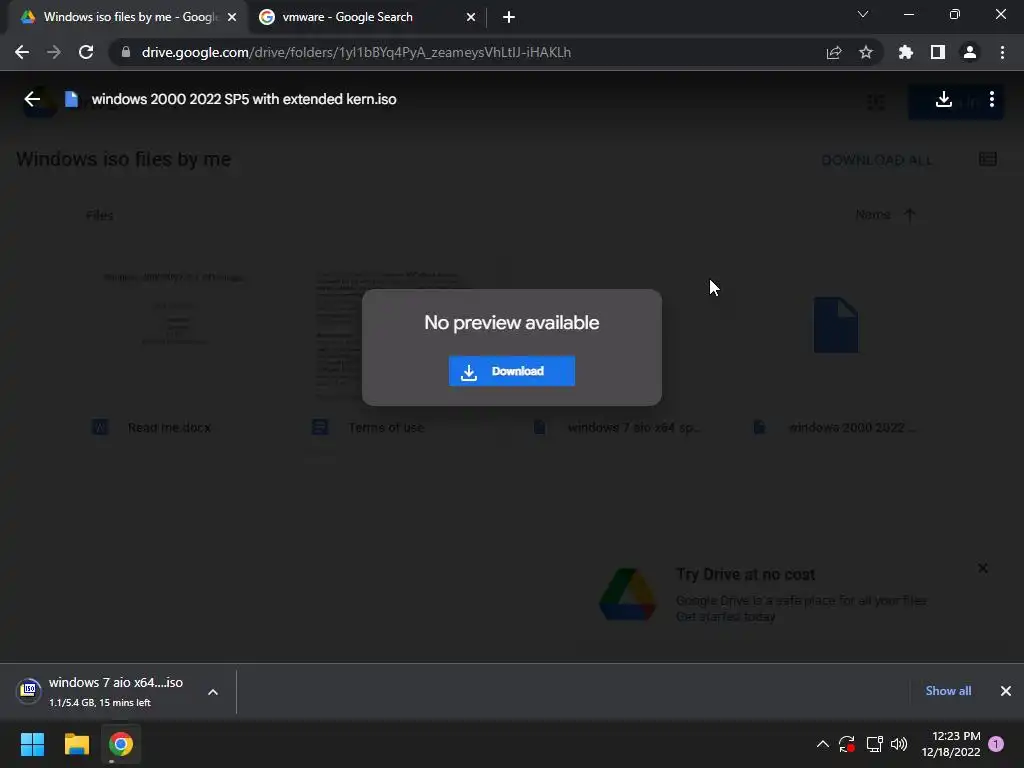
Task: Open the network tray icon
Action: (x=874, y=744)
